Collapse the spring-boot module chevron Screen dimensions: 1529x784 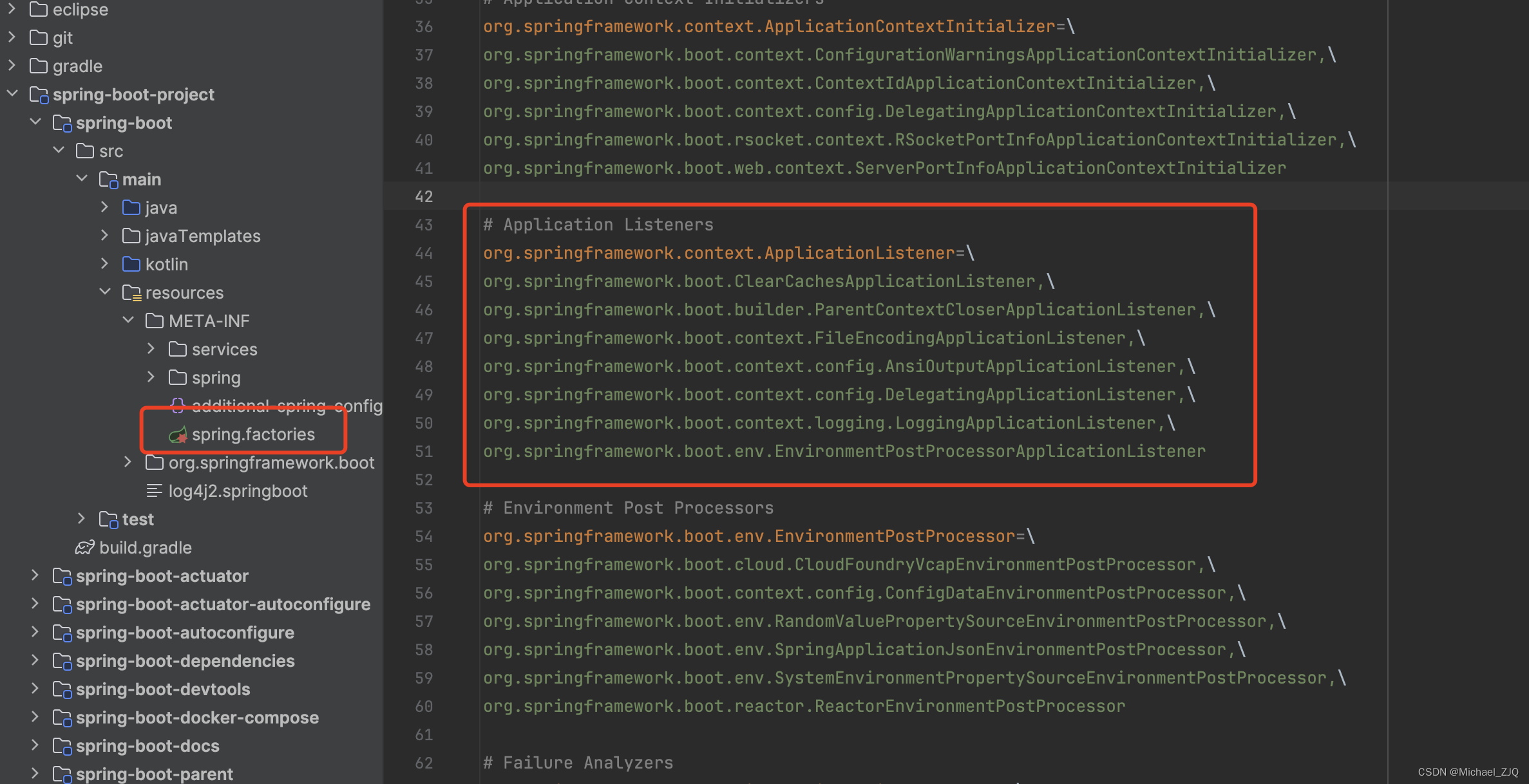pyautogui.click(x=35, y=122)
